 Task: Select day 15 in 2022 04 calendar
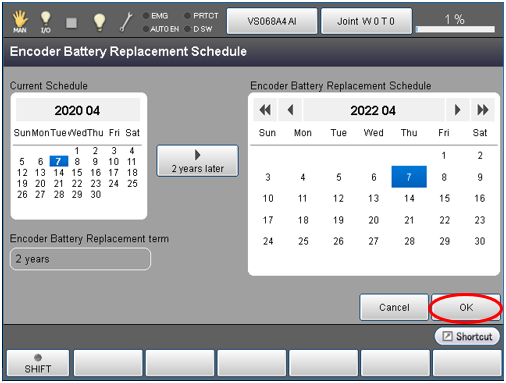444,198
